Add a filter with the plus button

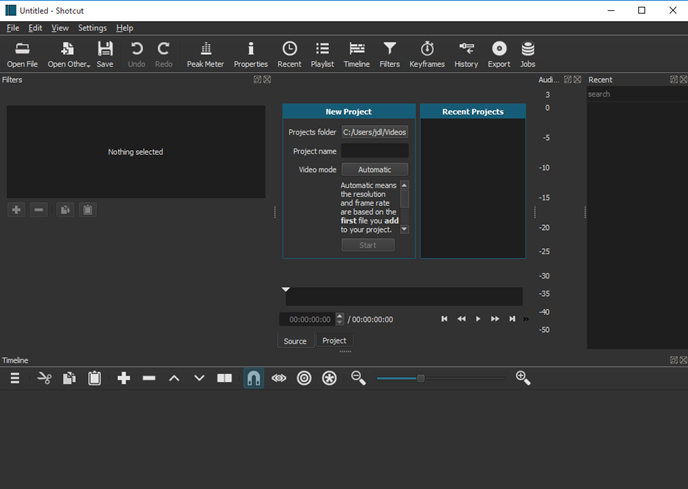coord(16,210)
